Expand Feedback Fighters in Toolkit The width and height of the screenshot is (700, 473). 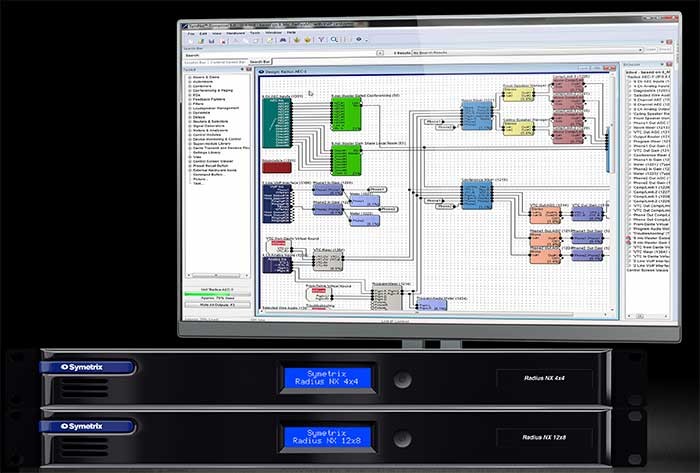[189, 99]
